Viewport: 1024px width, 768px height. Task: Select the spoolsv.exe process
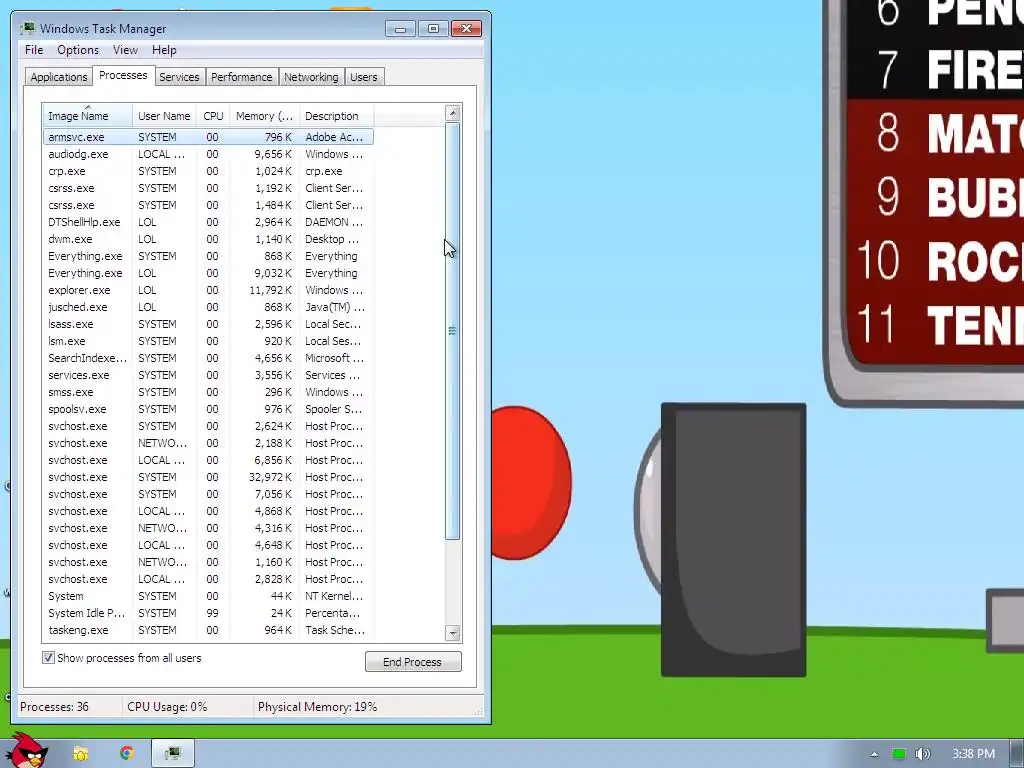click(208, 409)
